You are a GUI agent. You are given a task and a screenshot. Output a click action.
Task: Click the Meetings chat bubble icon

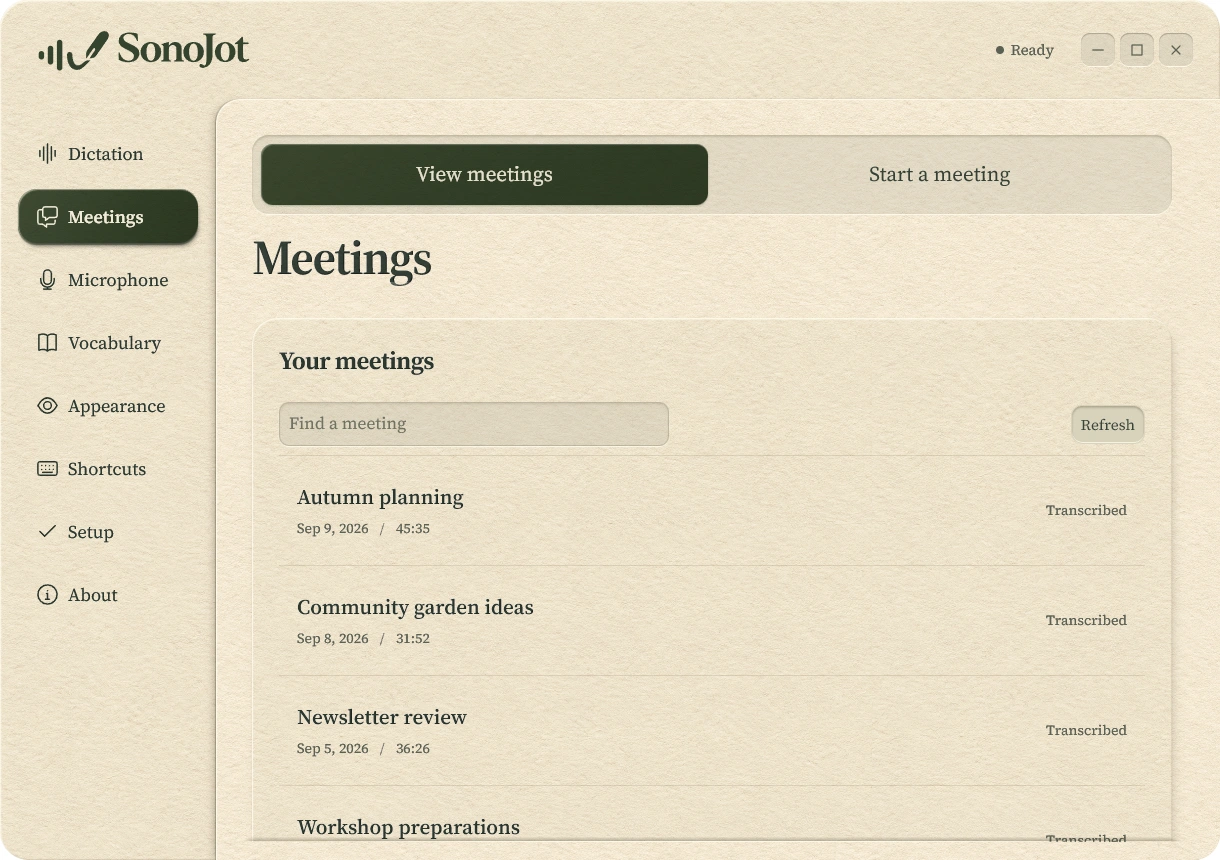(47, 217)
